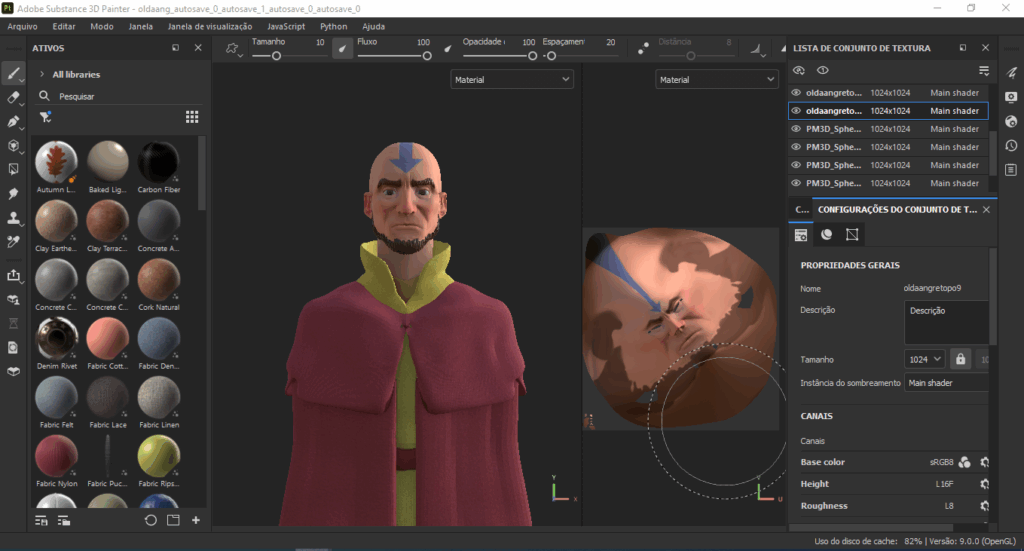Switch to Configurações do conjunto de textura tab

point(897,210)
